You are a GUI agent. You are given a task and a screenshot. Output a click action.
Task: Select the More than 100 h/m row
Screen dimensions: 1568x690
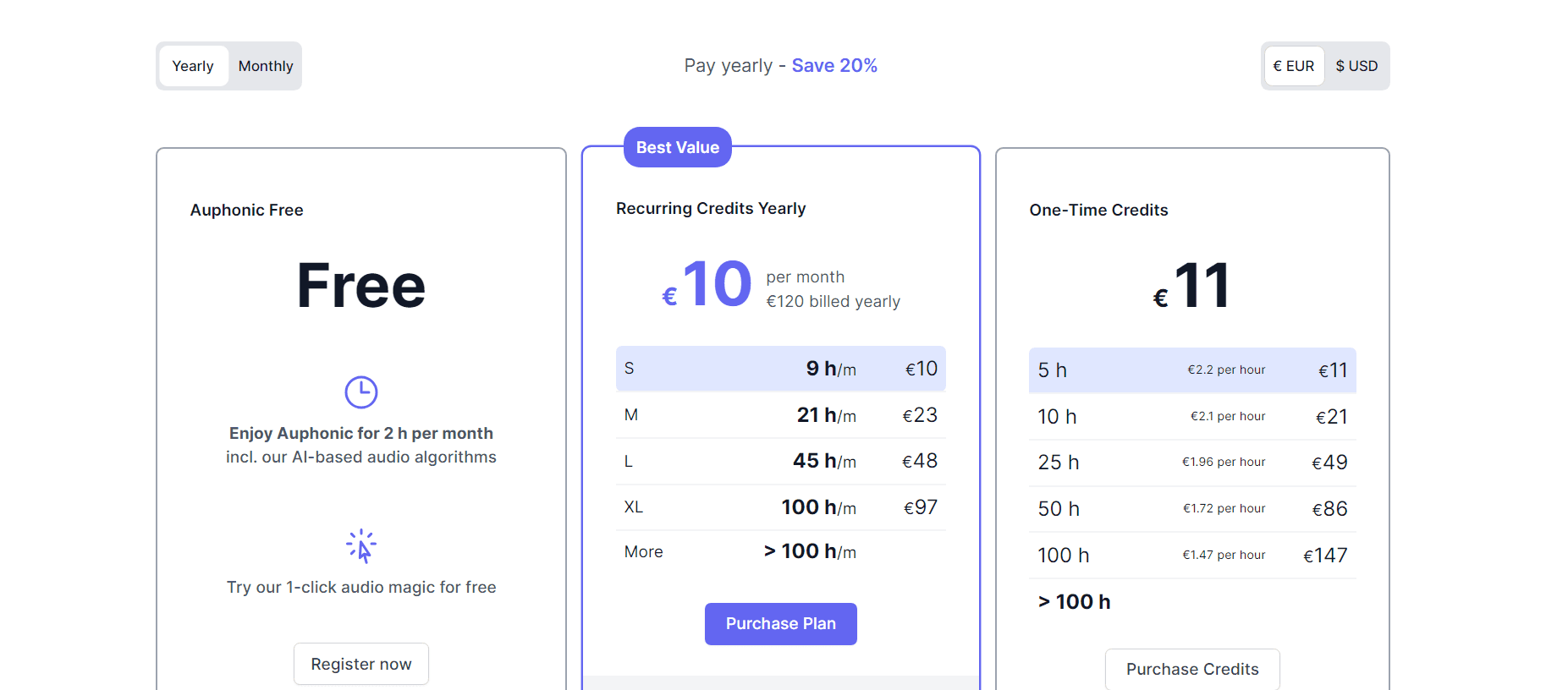click(780, 552)
